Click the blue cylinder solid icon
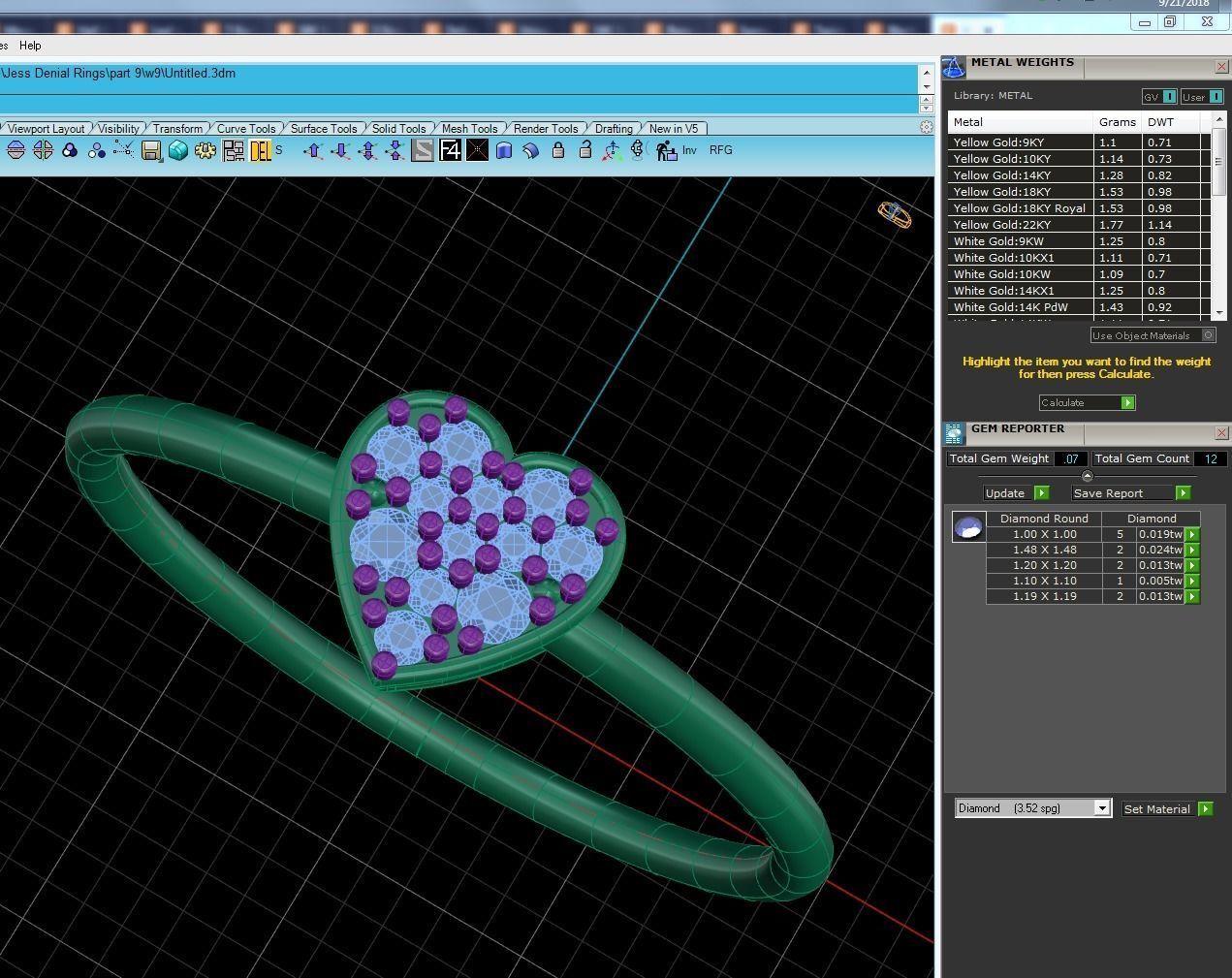 click(504, 150)
